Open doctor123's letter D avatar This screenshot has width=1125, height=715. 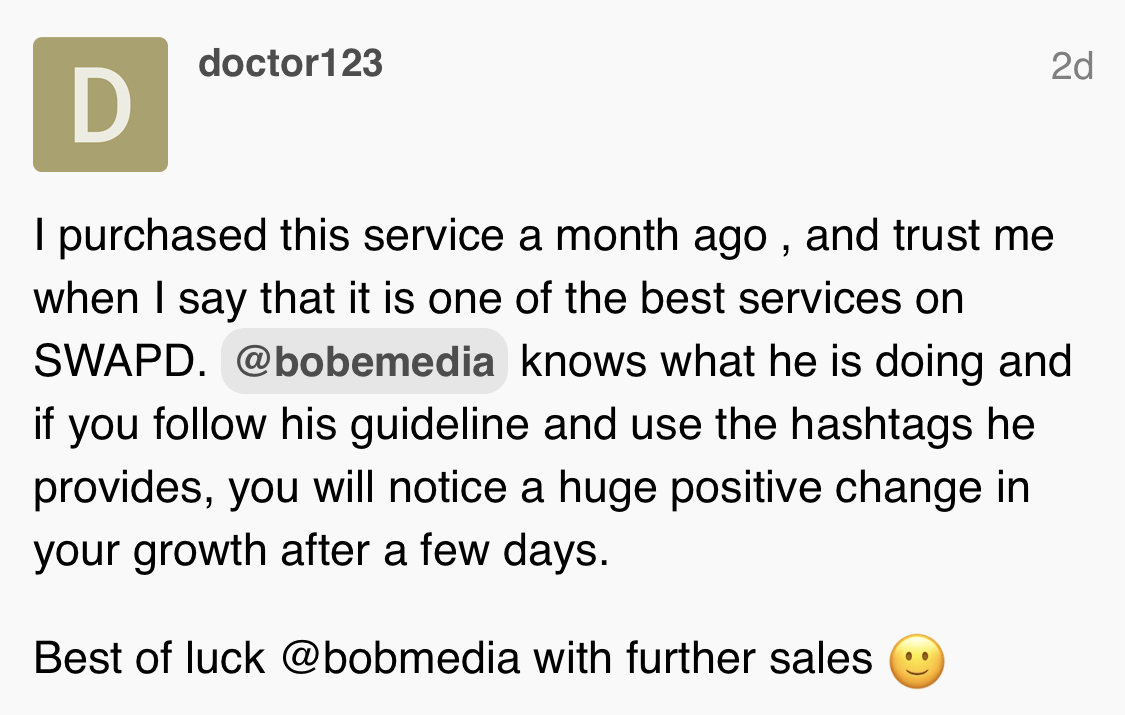click(x=100, y=104)
